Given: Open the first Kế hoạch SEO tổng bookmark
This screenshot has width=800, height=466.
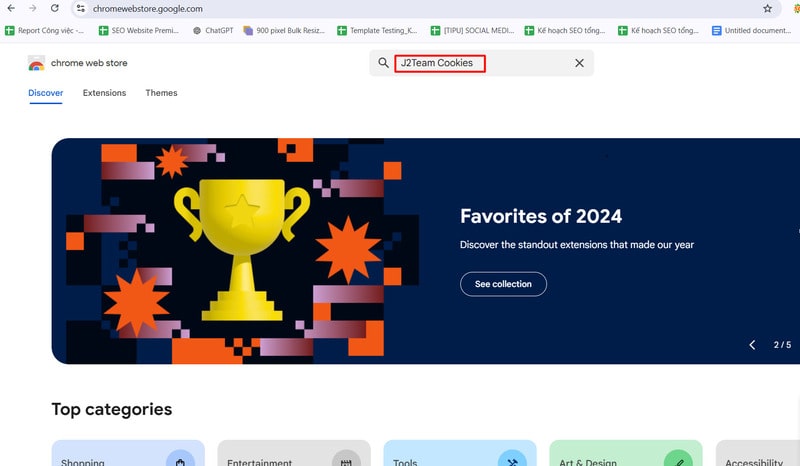Looking at the screenshot, I should tap(565, 31).
